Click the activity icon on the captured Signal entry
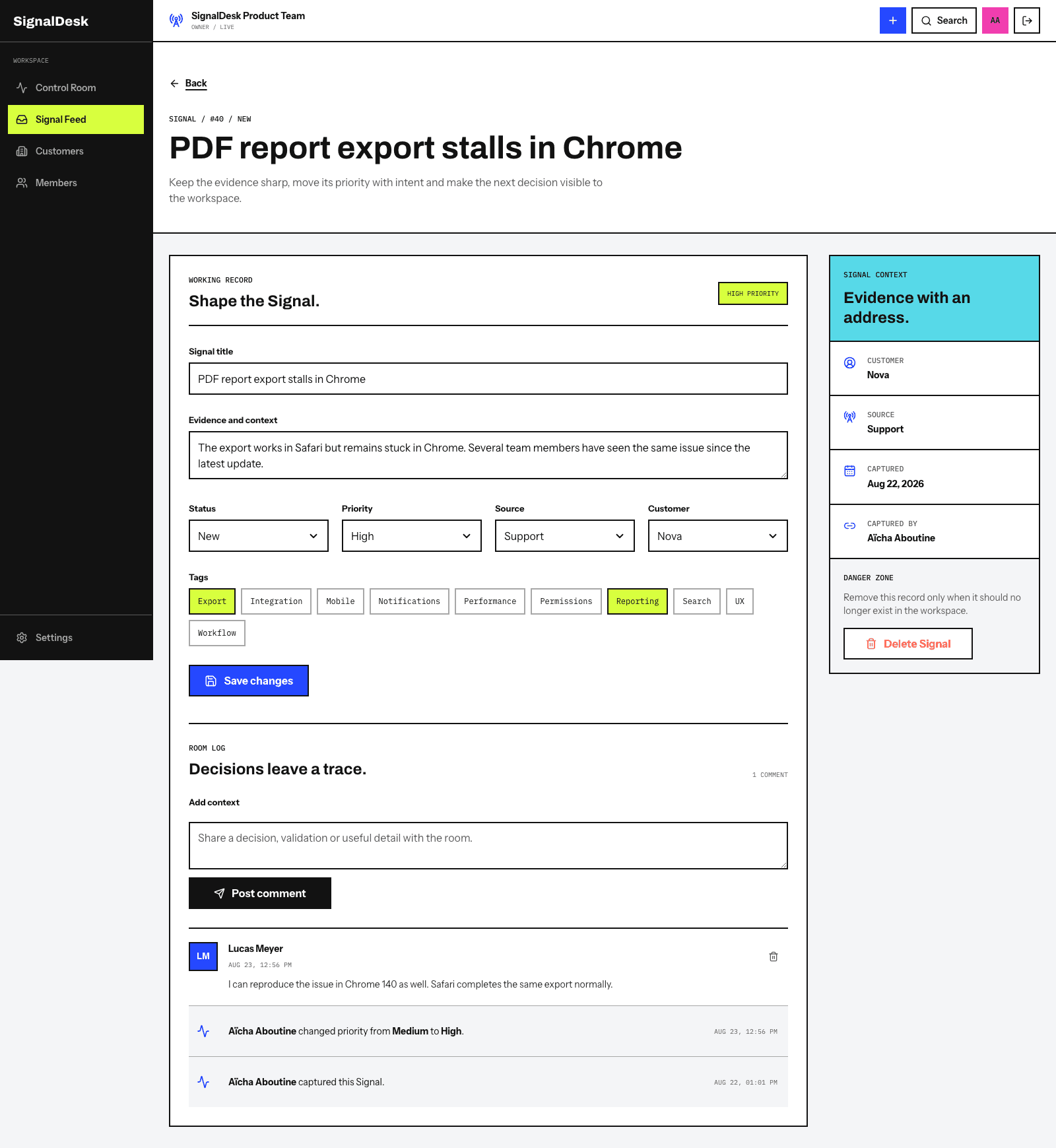This screenshot has height=1148, width=1056. (x=203, y=1082)
